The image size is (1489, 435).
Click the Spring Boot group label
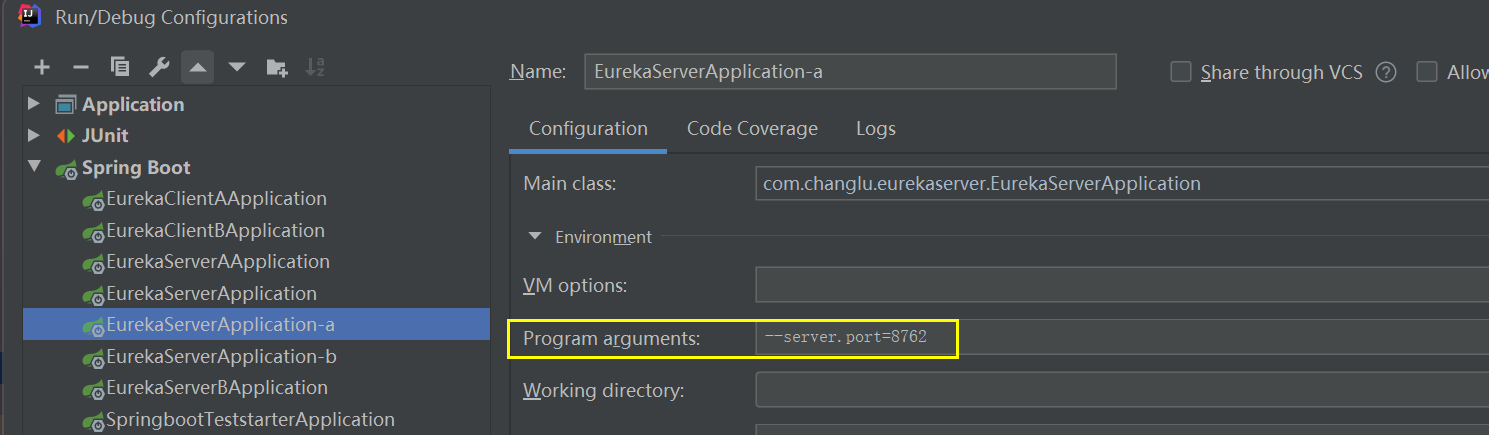coord(136,168)
